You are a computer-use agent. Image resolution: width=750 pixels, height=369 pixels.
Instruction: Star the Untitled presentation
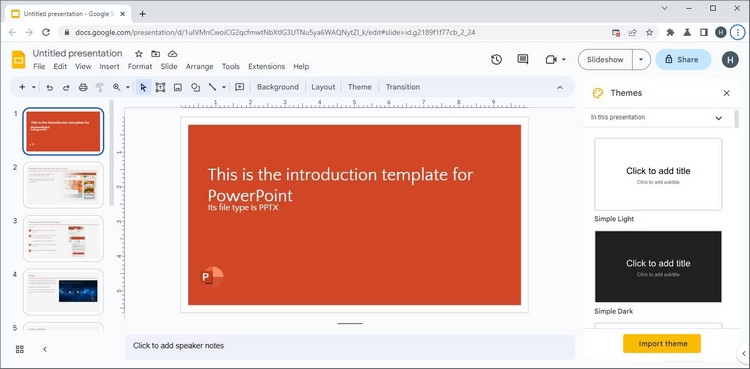(139, 54)
